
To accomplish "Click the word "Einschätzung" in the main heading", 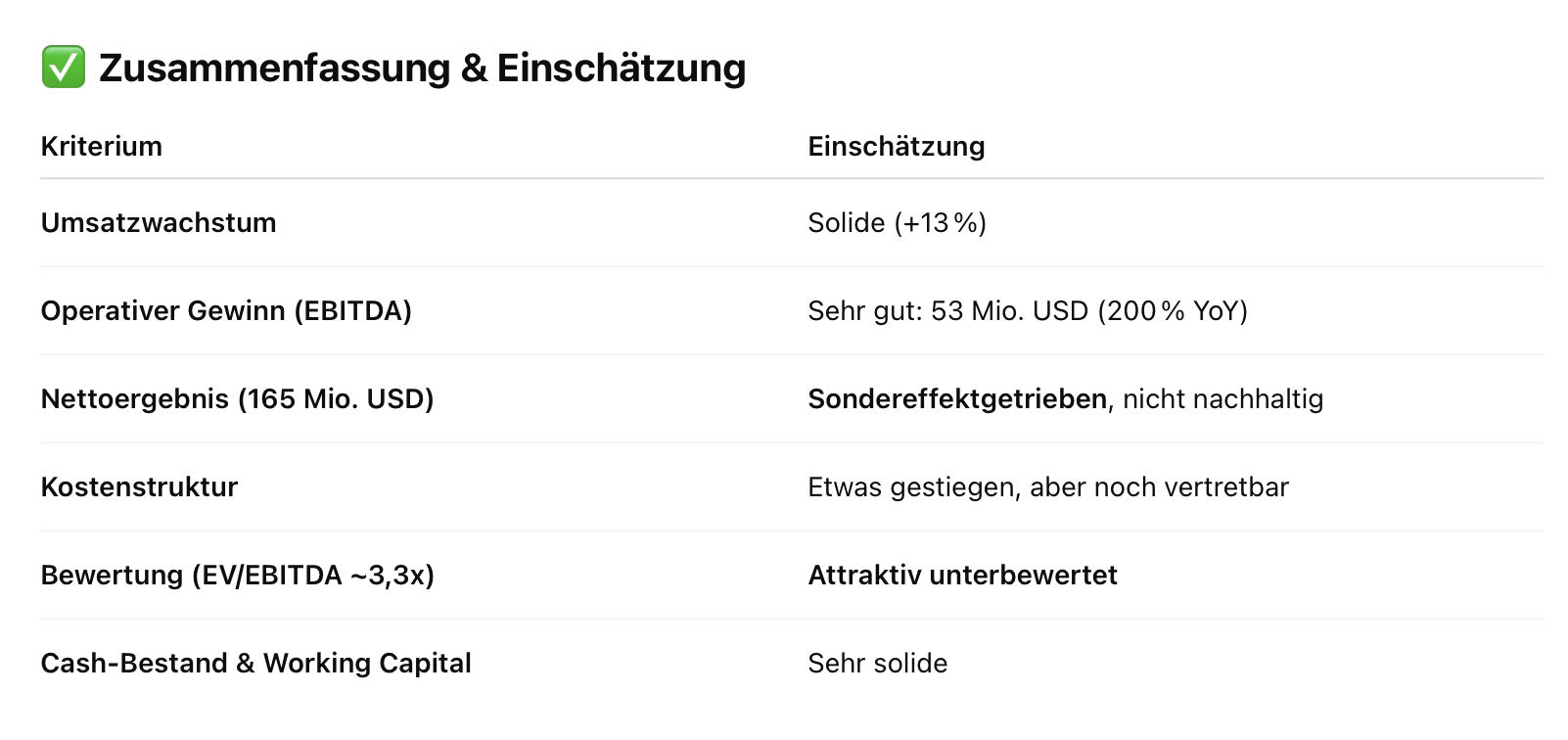I will point(621,68).
